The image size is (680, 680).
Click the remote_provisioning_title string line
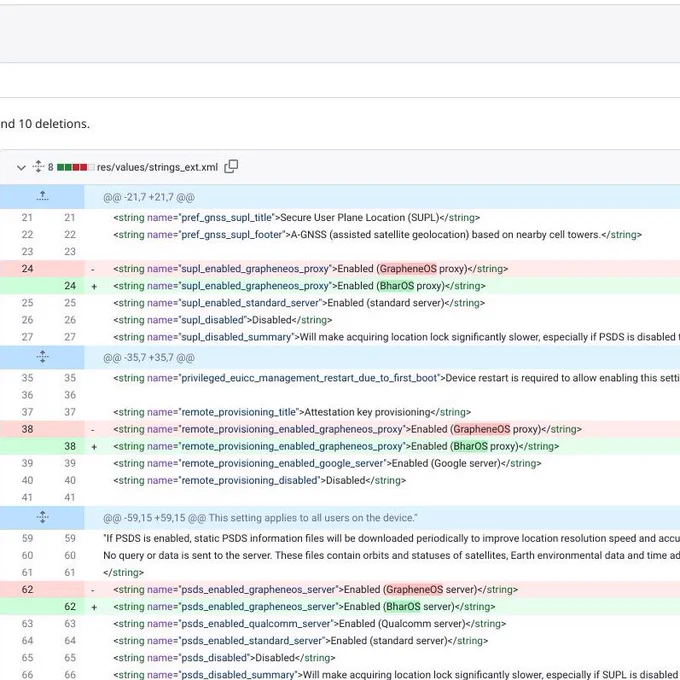pos(292,412)
